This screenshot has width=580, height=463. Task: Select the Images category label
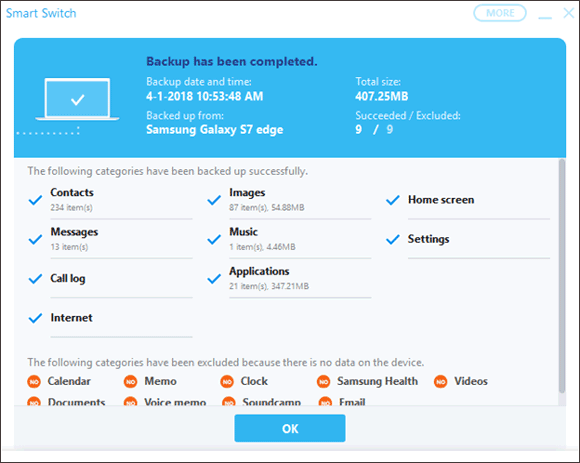click(247, 193)
